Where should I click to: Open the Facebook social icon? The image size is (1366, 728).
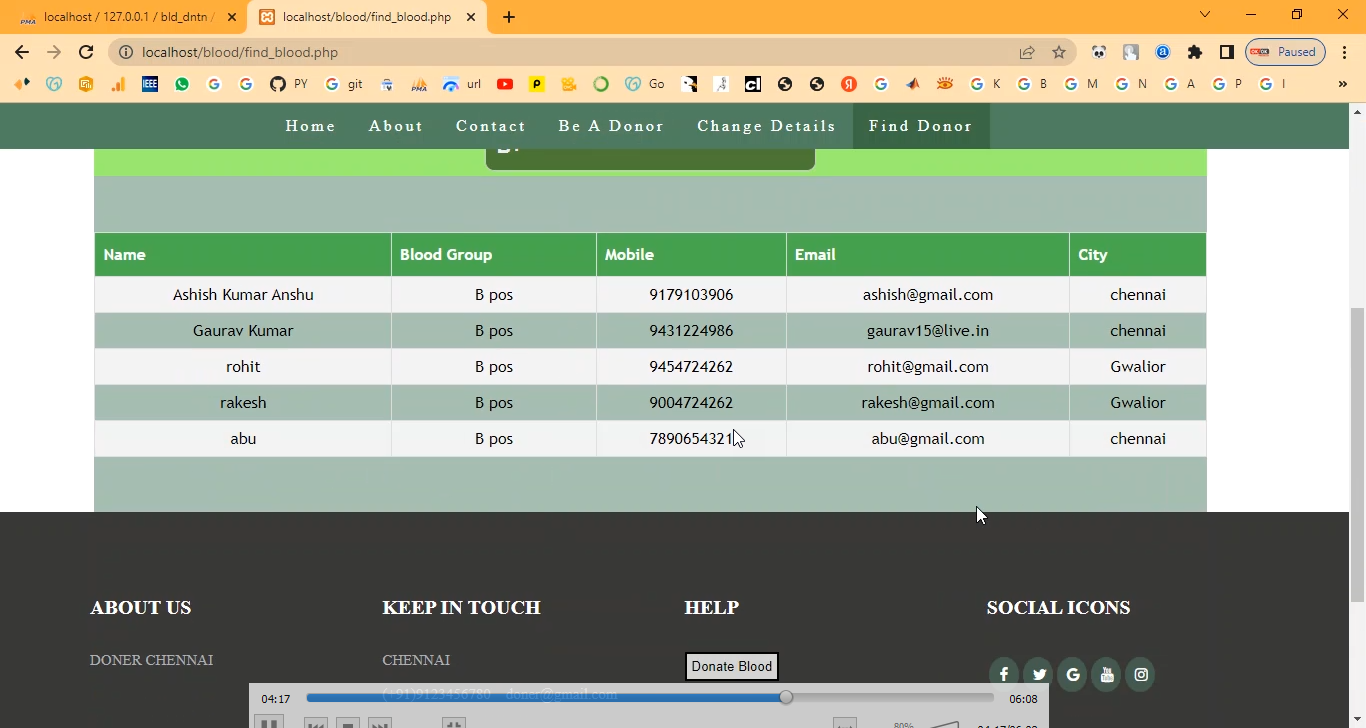click(x=1003, y=674)
